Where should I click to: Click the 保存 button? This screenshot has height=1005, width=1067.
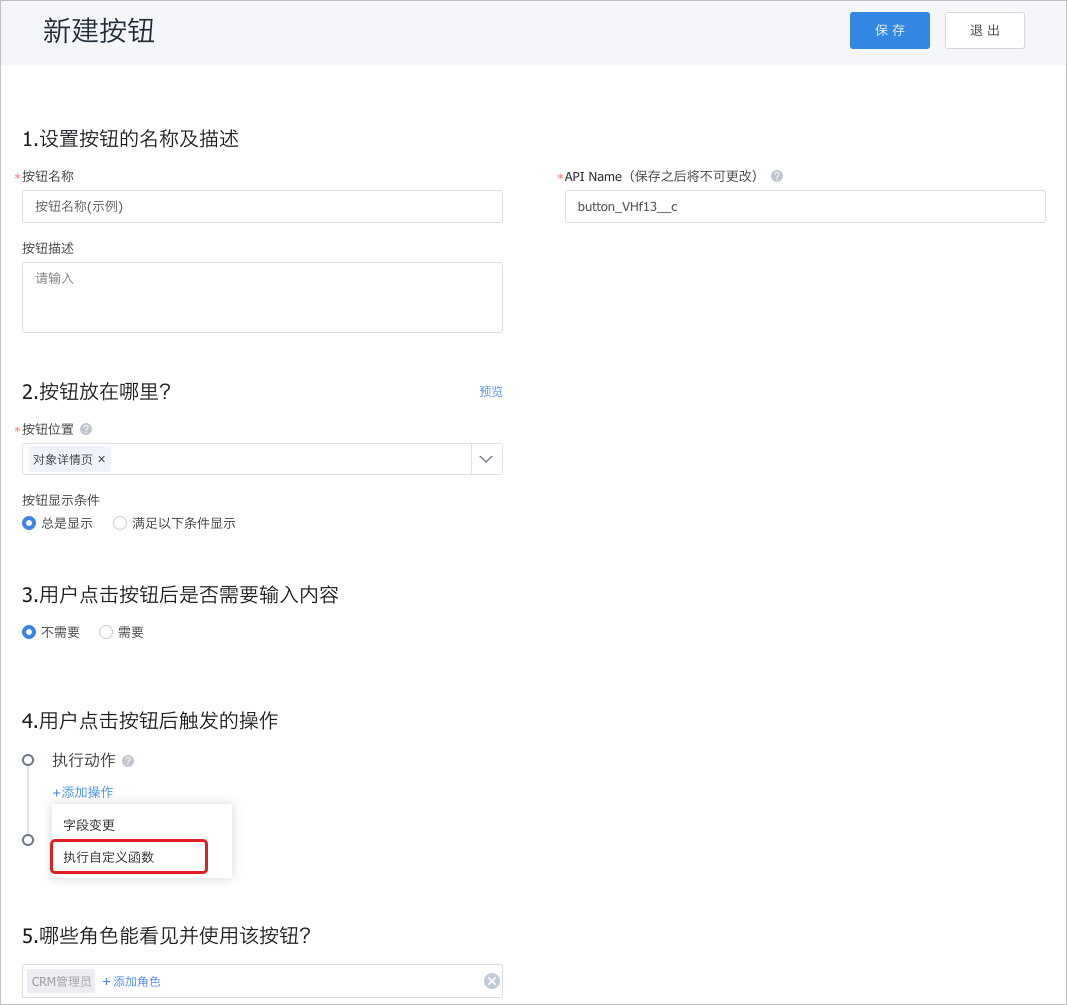tap(889, 31)
